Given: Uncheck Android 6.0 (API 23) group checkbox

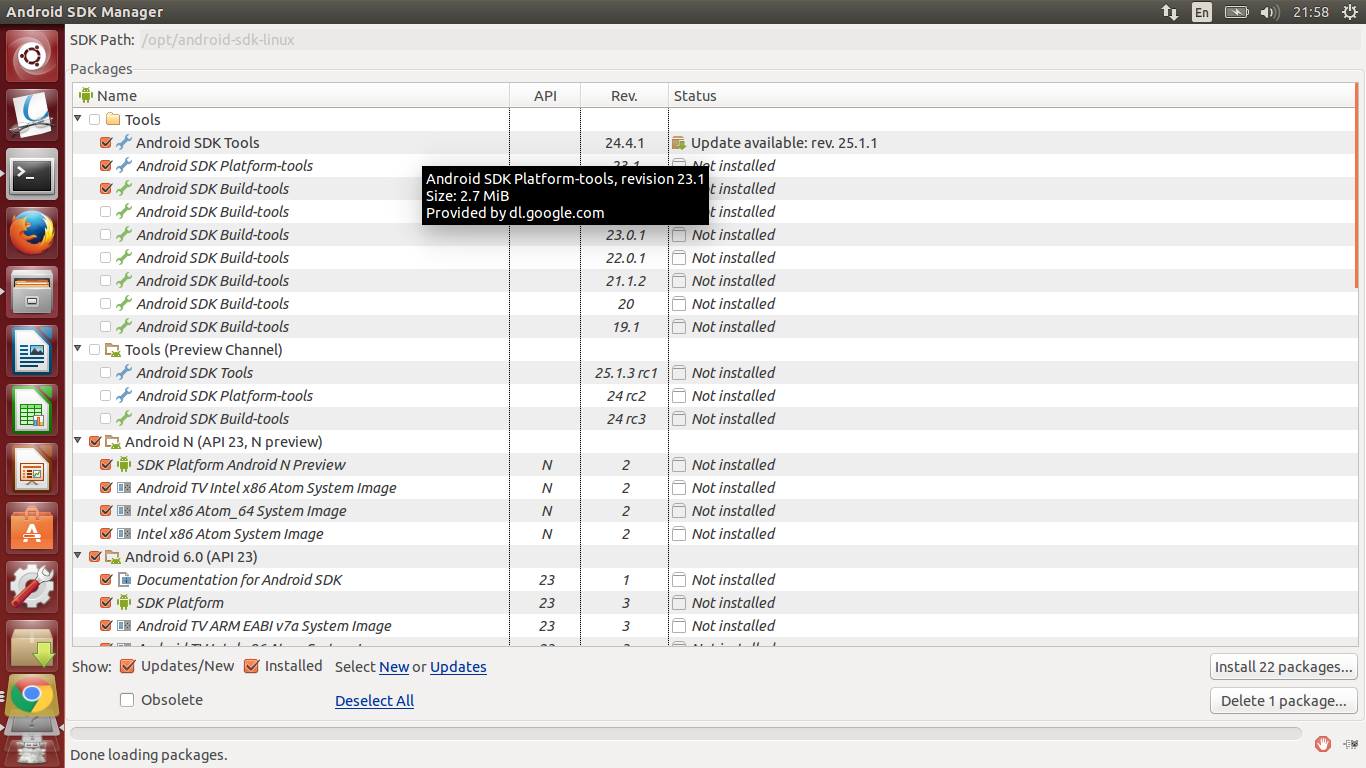Looking at the screenshot, I should pos(95,556).
